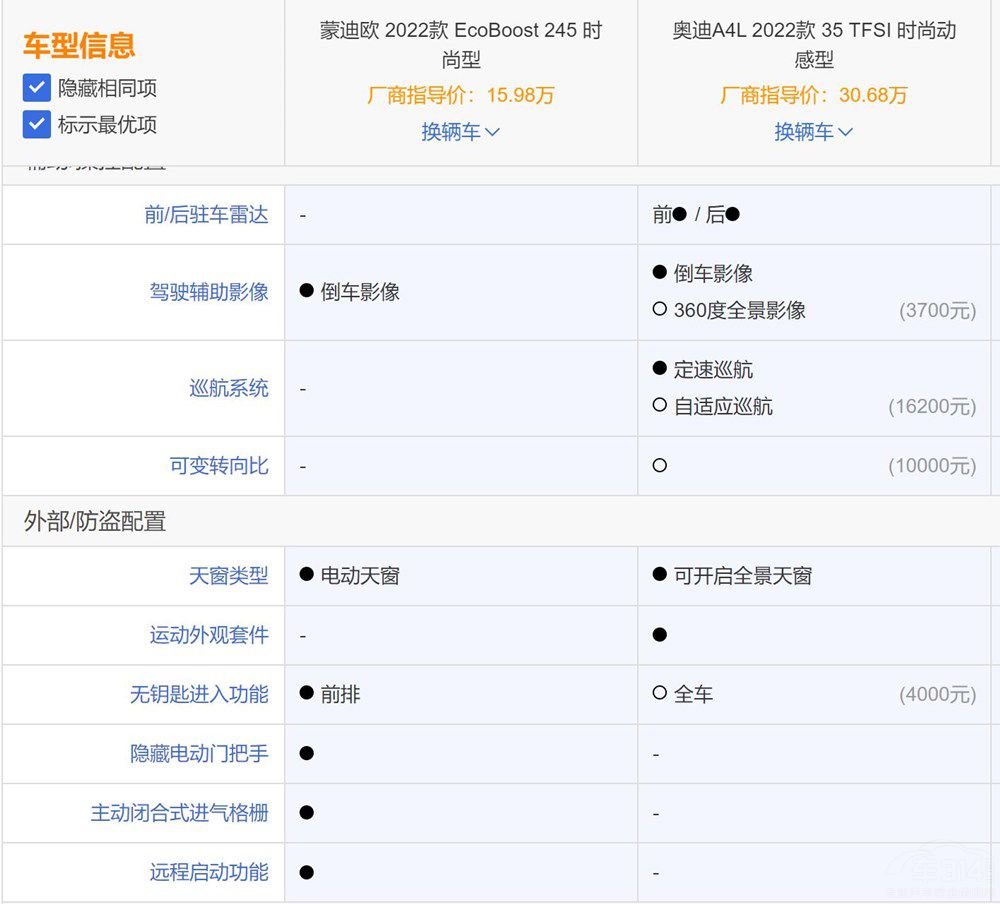Click the 天窗类型 row link
This screenshot has width=1000, height=904.
[x=231, y=576]
